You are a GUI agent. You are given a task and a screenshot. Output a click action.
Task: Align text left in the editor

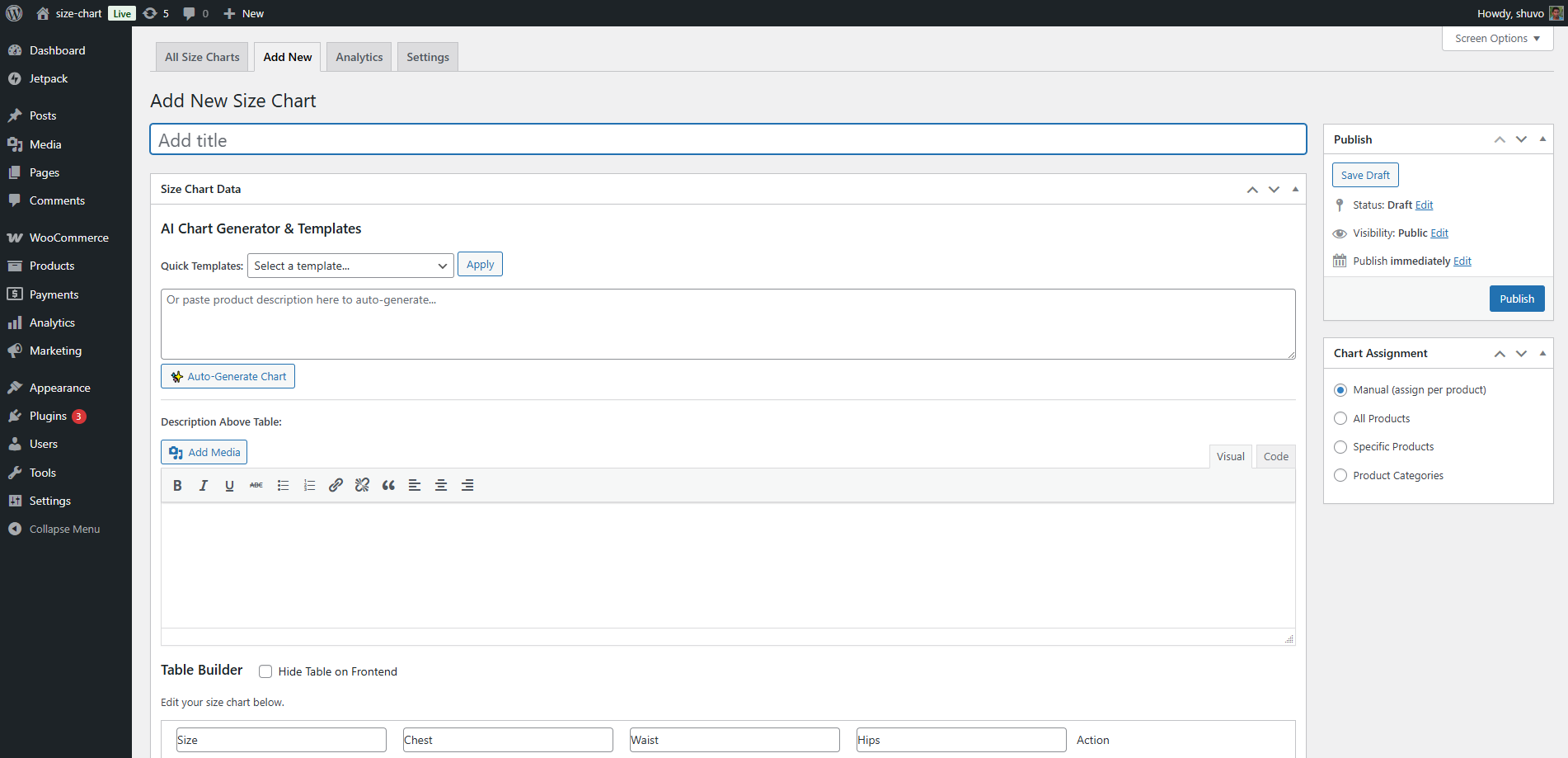[x=415, y=485]
